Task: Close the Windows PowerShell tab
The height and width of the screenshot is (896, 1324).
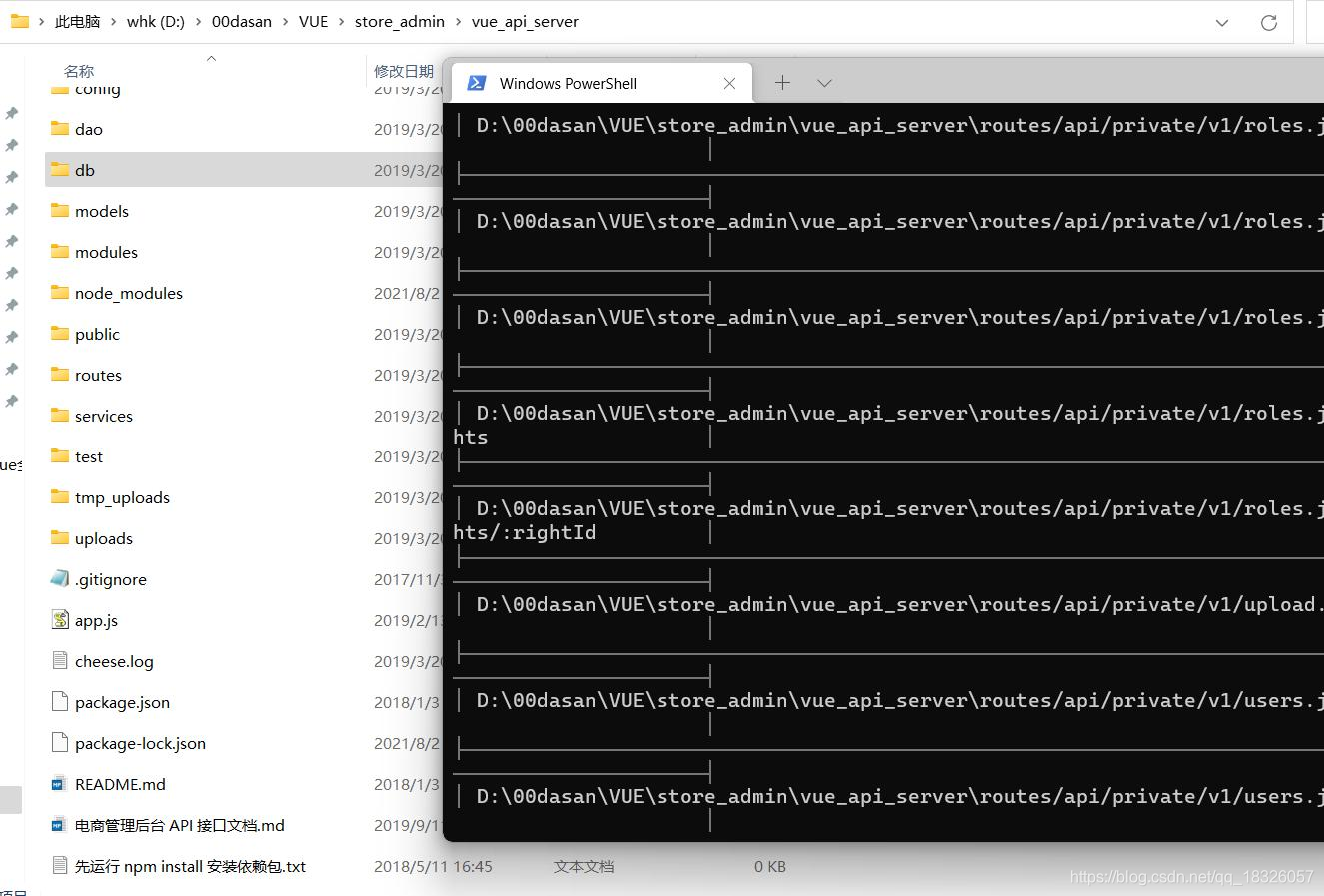Action: [729, 83]
